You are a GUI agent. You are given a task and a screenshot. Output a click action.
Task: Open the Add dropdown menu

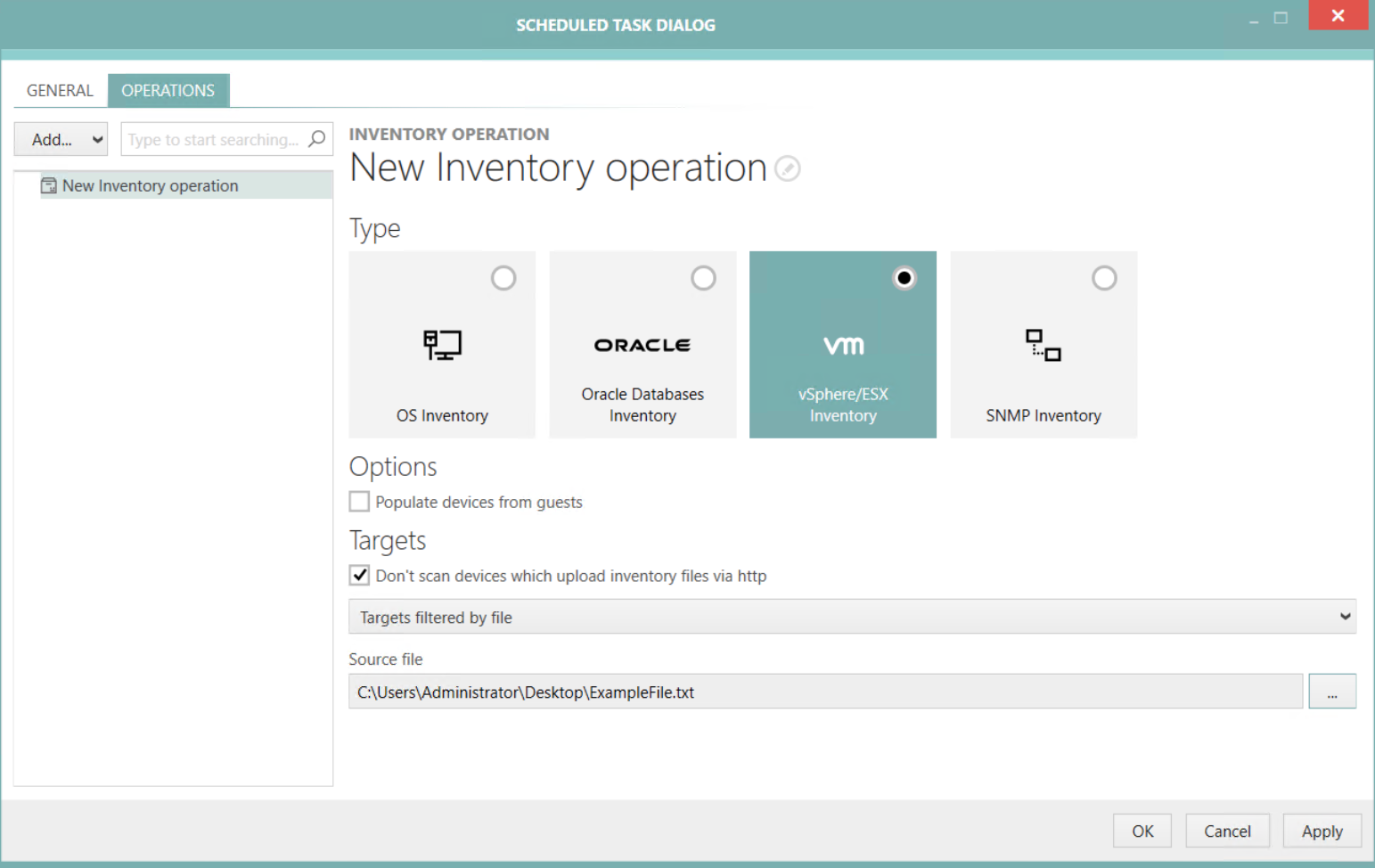tap(60, 139)
